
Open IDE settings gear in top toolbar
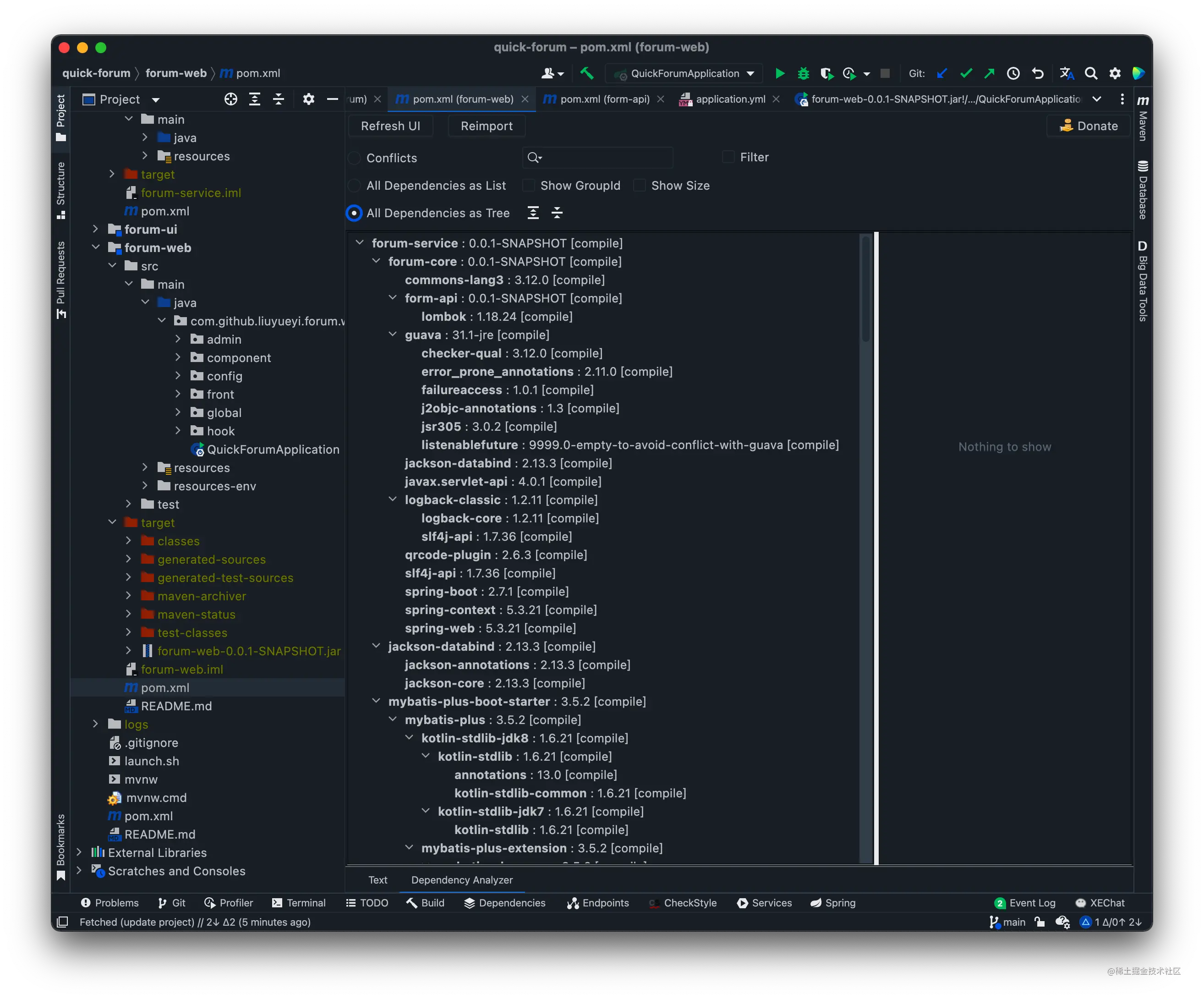click(1115, 73)
